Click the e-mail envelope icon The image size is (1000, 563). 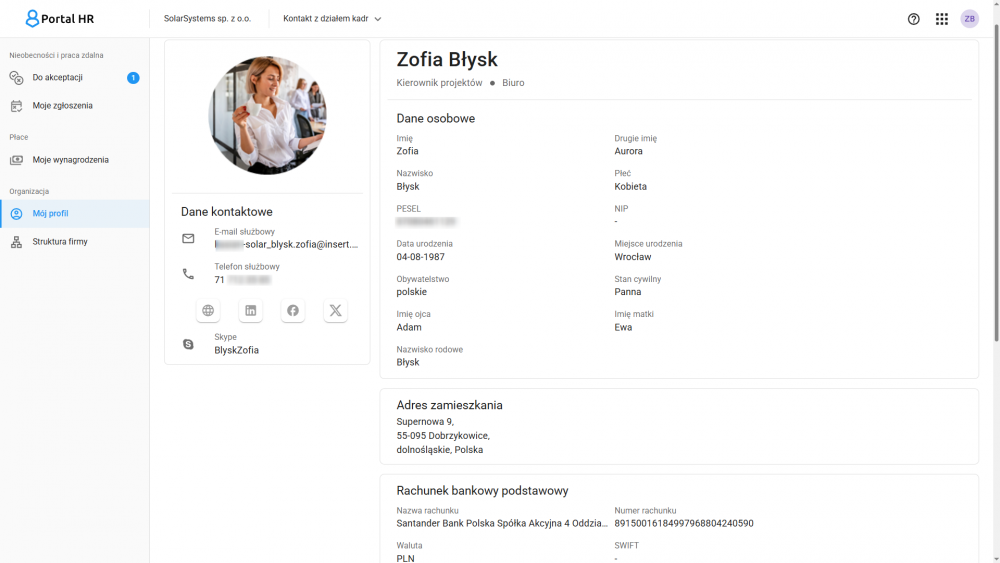(188, 239)
